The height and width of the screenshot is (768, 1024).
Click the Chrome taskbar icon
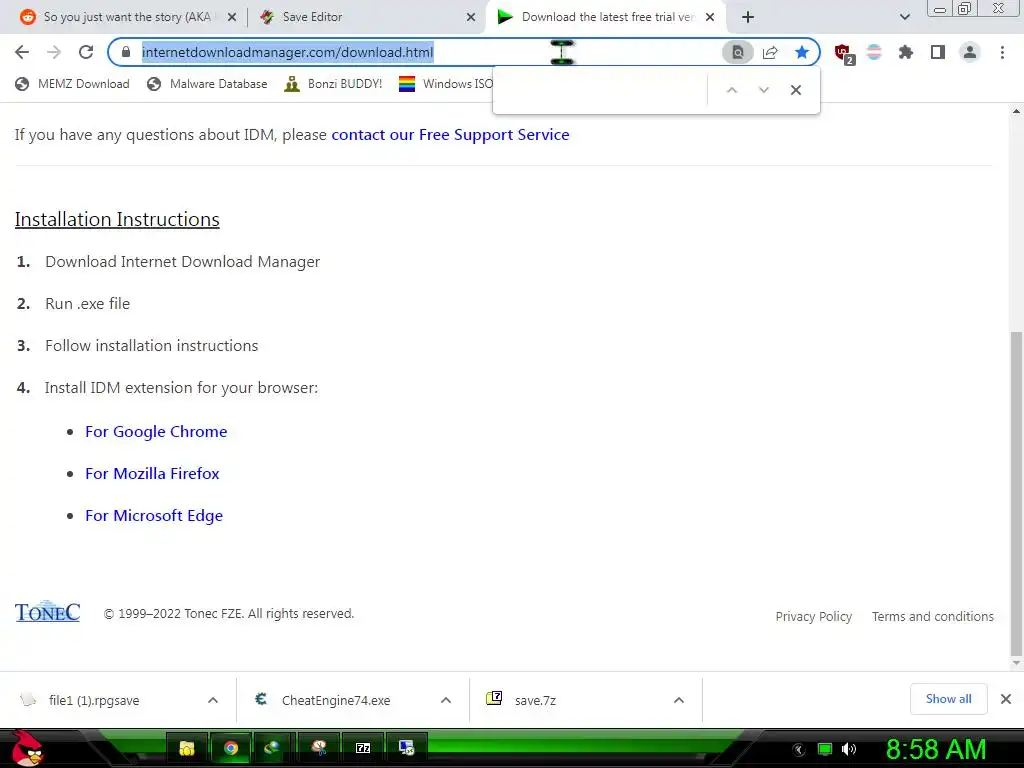pos(231,748)
